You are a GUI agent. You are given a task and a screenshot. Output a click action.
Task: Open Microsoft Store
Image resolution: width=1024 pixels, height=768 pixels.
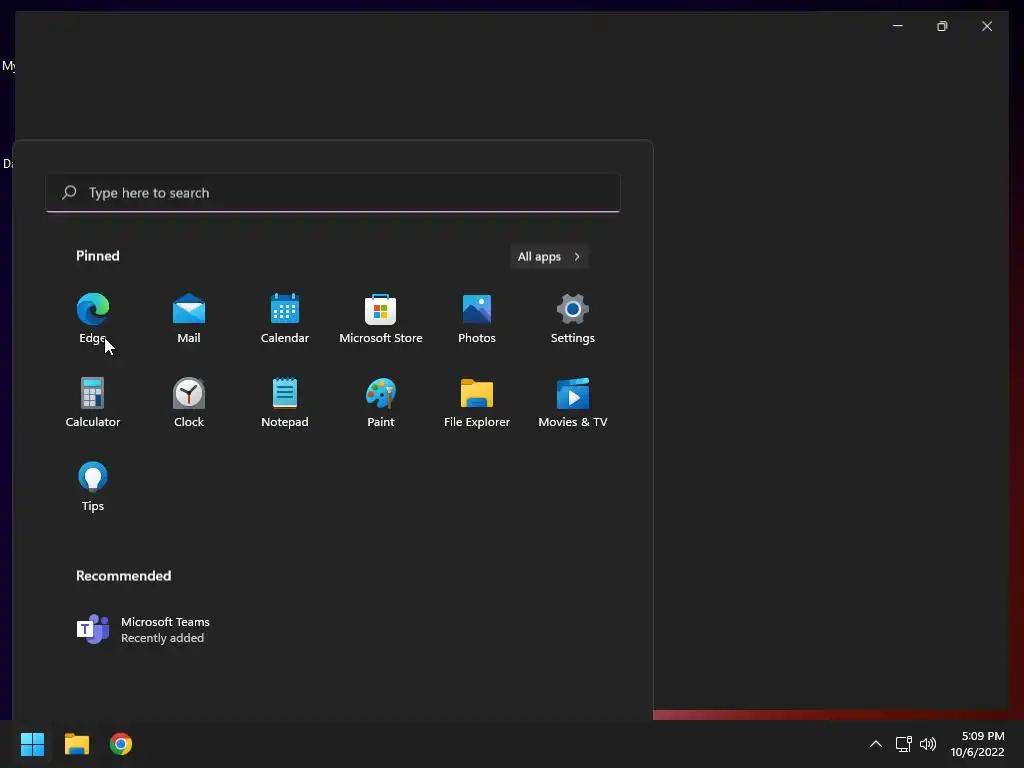(381, 319)
